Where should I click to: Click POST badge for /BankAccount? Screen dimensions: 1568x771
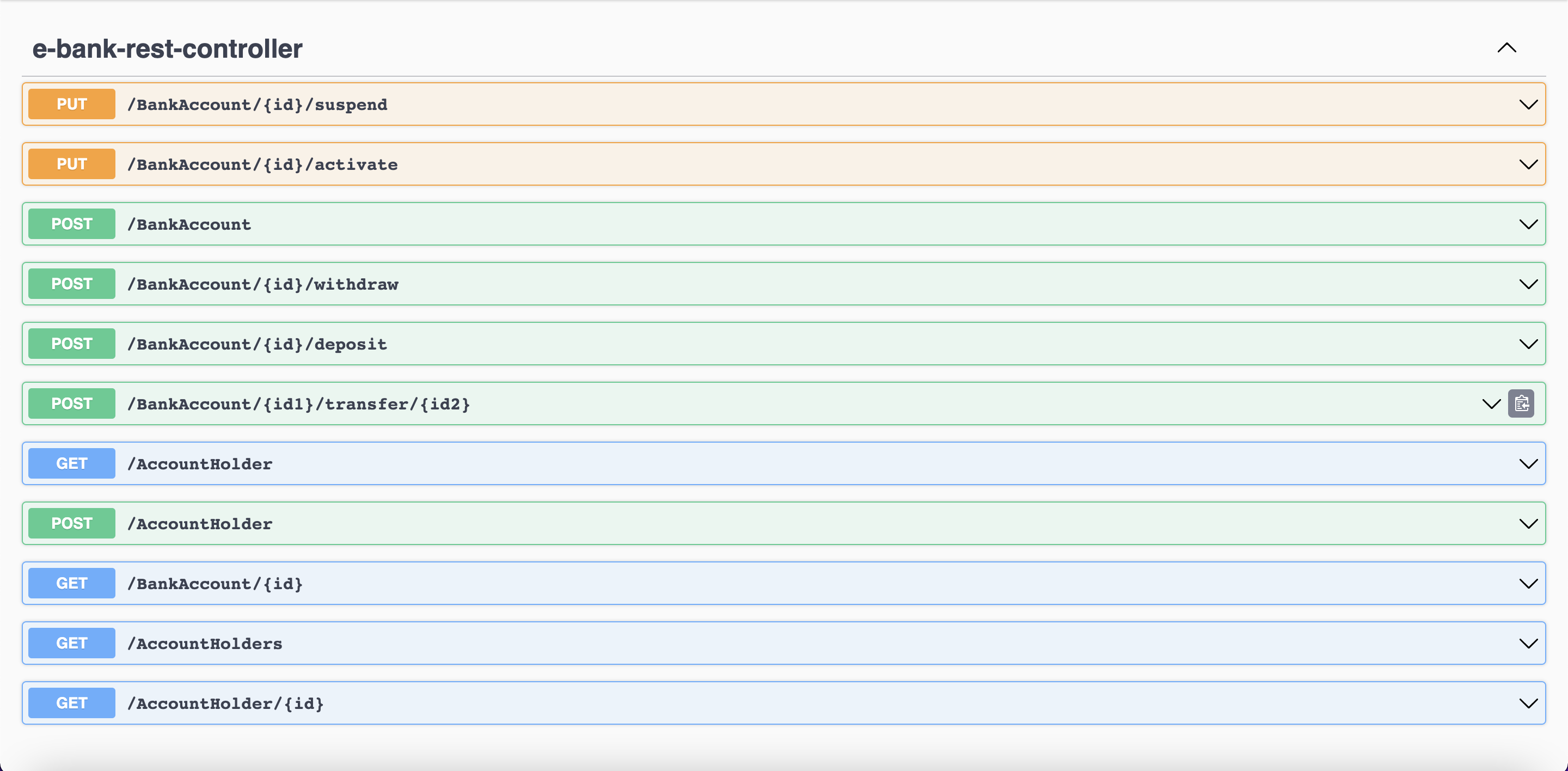[72, 224]
